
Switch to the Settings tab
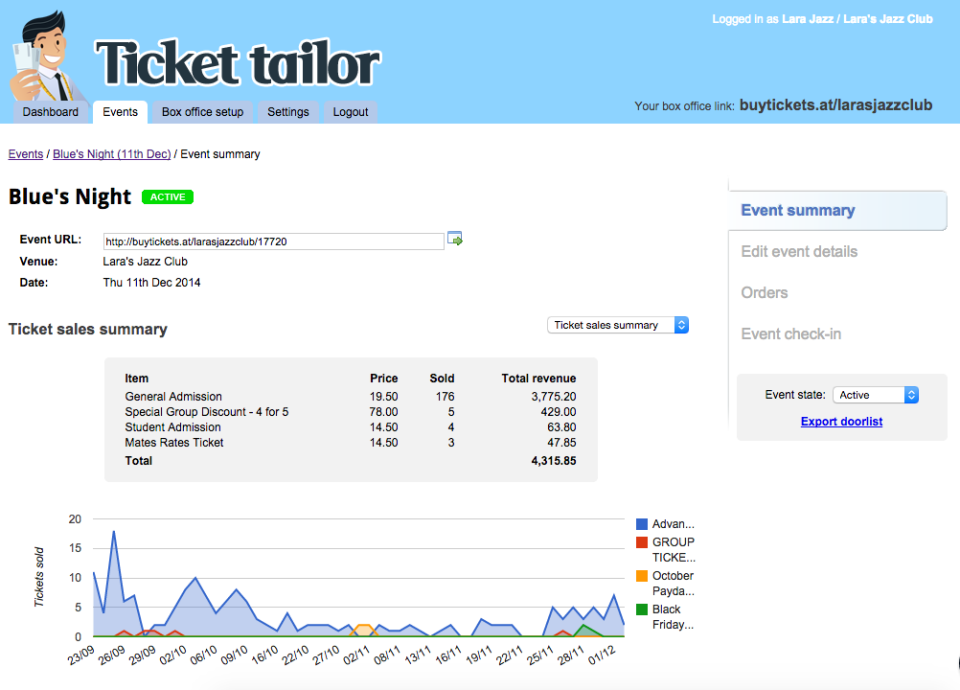pos(288,112)
